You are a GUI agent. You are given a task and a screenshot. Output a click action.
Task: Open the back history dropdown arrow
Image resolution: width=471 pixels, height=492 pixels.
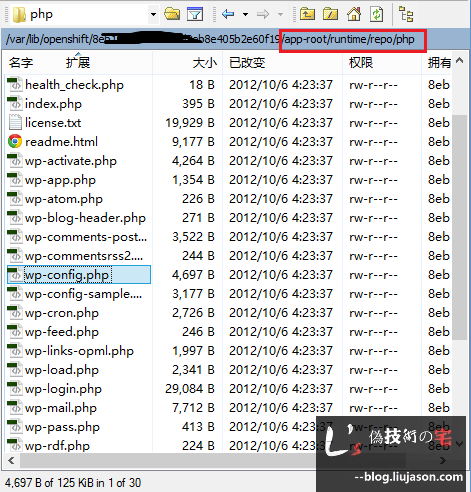pyautogui.click(x=246, y=14)
